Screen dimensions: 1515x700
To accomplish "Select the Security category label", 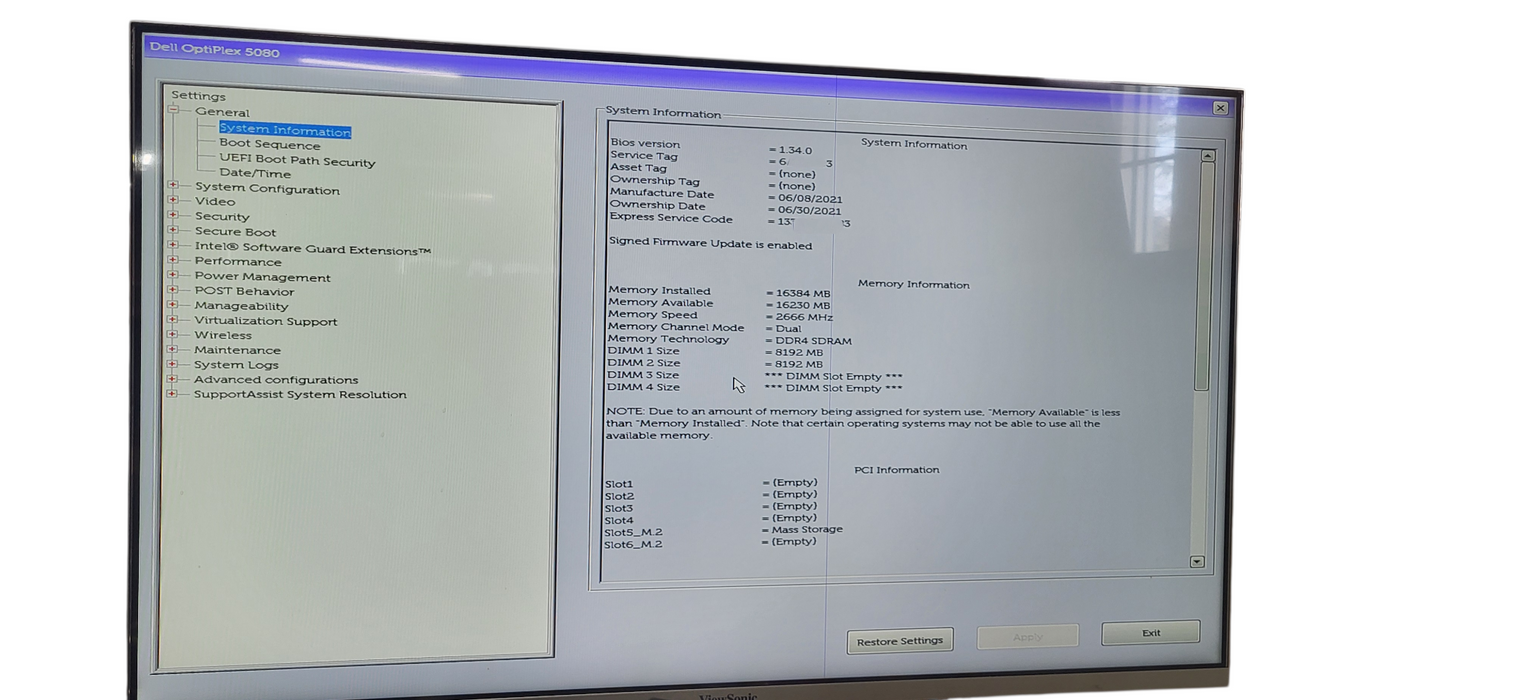I will click(x=222, y=216).
